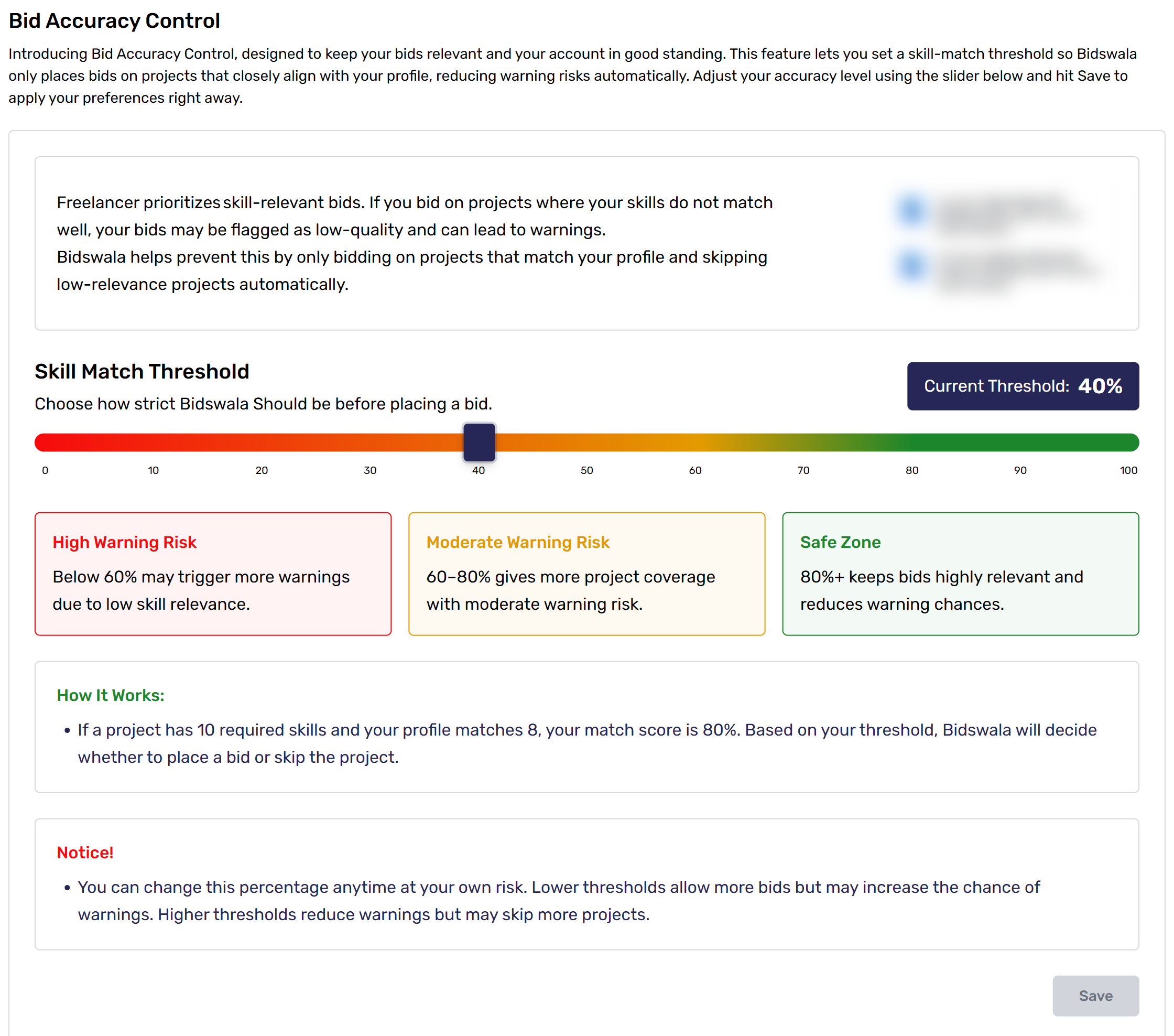
Task: Click the upper blurred blue icon
Action: click(x=911, y=210)
